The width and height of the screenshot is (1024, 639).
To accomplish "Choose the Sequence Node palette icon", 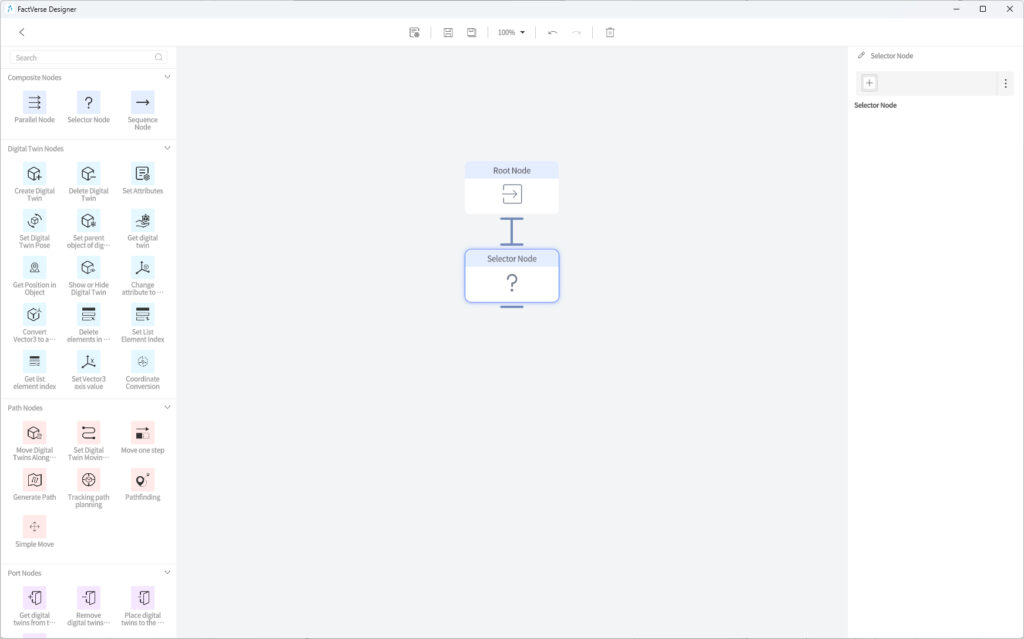I will (142, 103).
